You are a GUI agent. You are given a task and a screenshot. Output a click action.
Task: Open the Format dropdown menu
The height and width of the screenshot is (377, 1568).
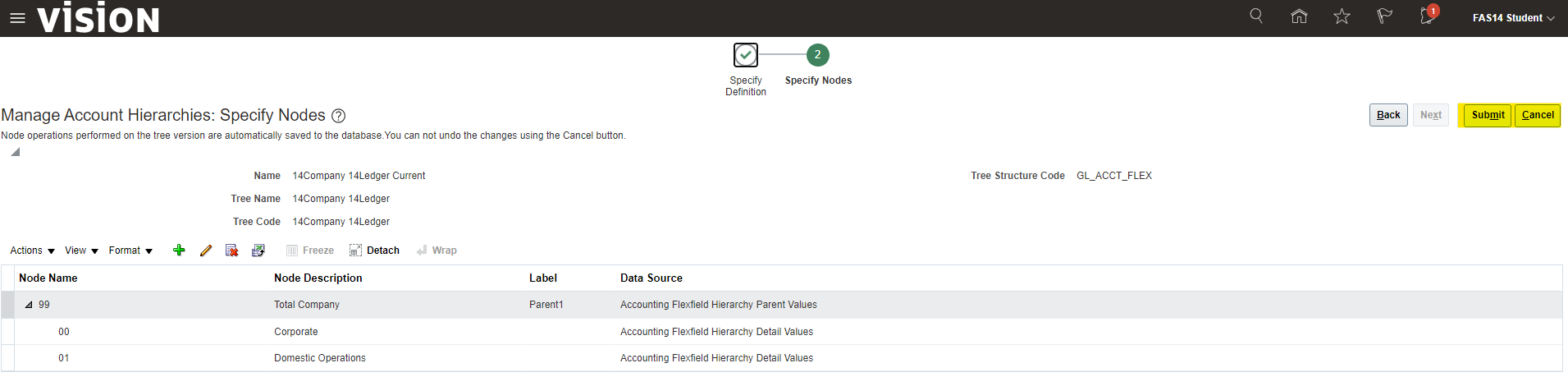130,251
